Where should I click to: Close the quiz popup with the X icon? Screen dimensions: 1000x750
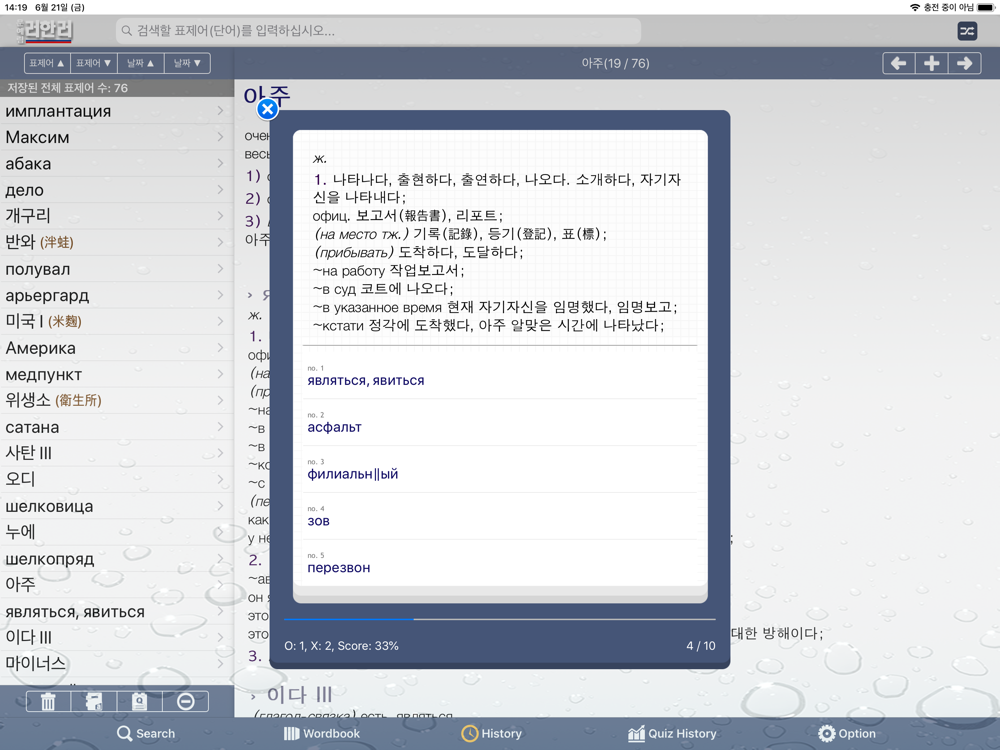tap(267, 109)
